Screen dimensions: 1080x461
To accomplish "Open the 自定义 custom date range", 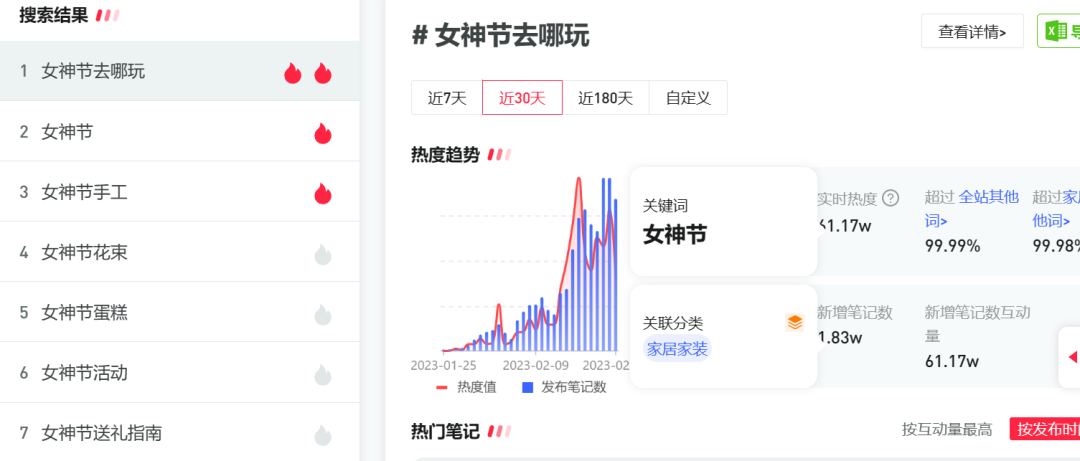I will (687, 98).
